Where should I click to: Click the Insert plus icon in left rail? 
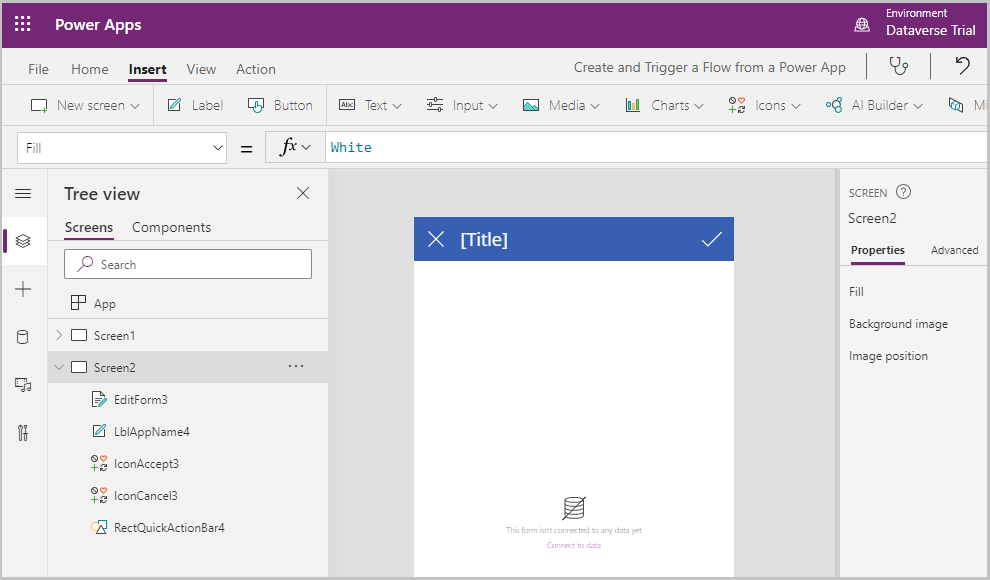click(23, 290)
